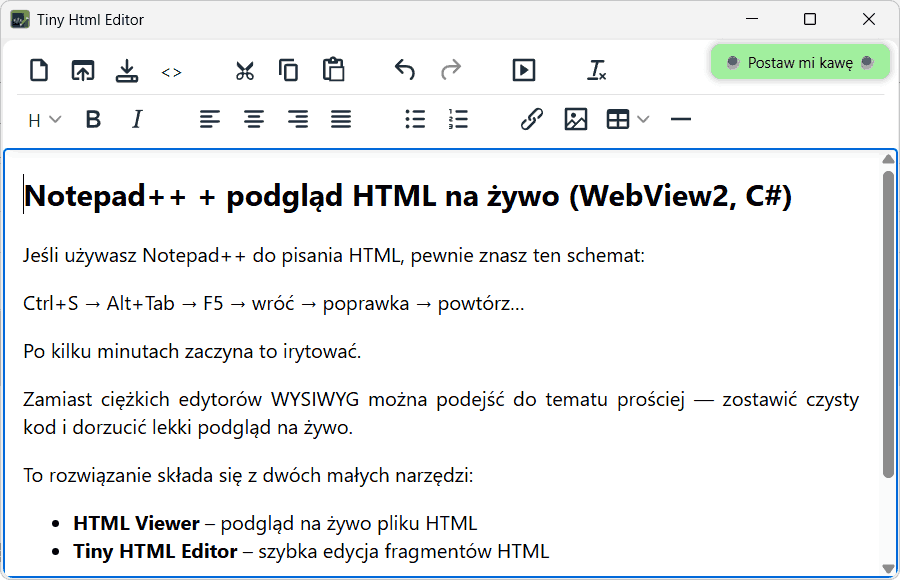This screenshot has height=580, width=900.
Task: Open the preview play button
Action: pyautogui.click(x=523, y=70)
